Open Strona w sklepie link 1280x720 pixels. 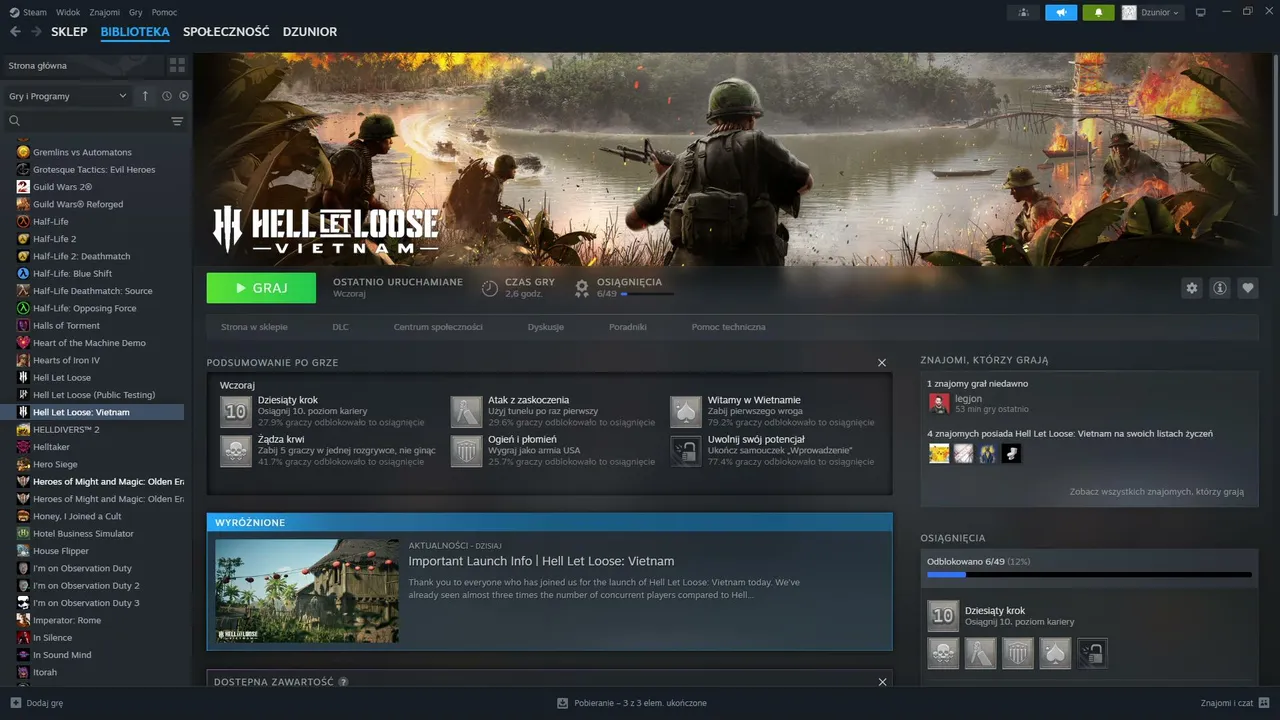(x=254, y=327)
